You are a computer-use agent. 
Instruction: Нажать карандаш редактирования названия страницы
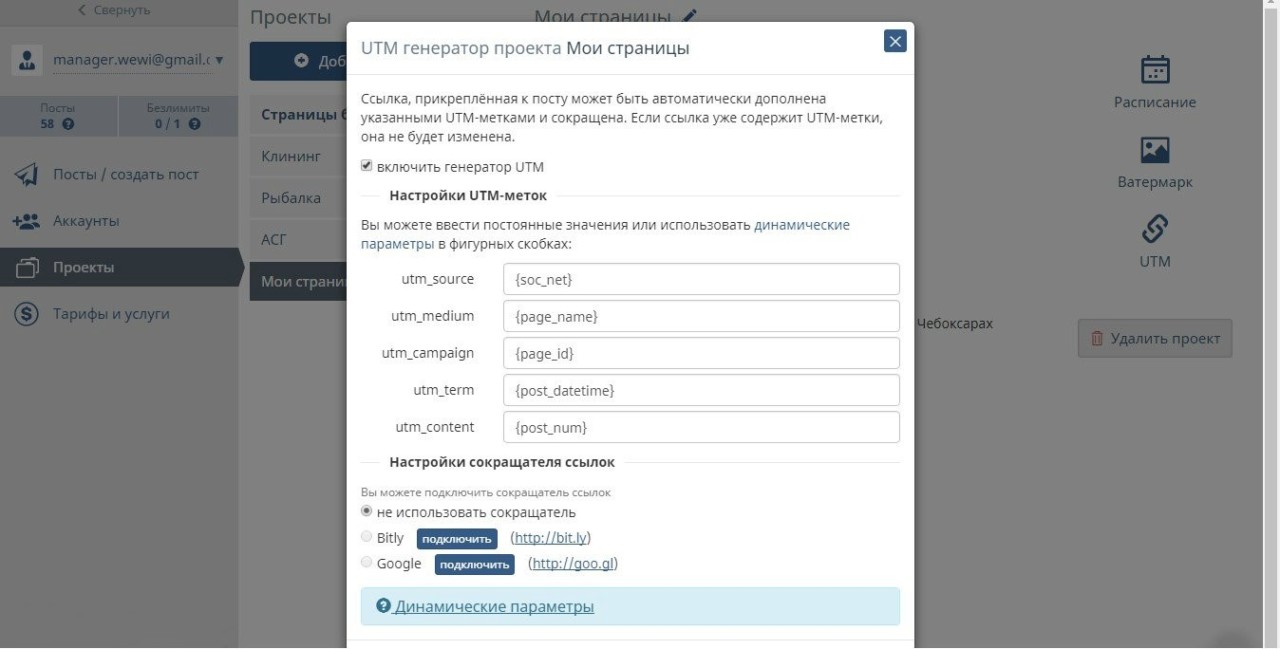tap(689, 16)
